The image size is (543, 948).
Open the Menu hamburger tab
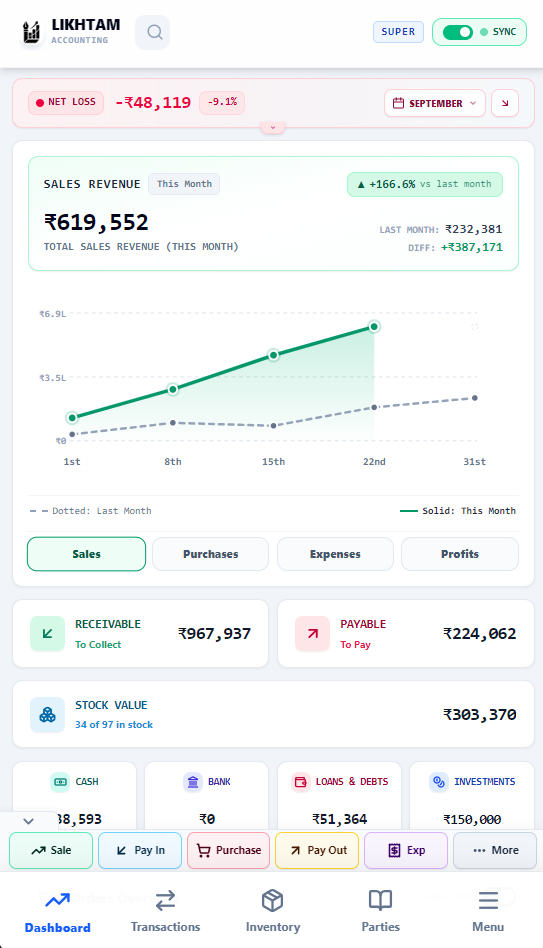click(488, 911)
